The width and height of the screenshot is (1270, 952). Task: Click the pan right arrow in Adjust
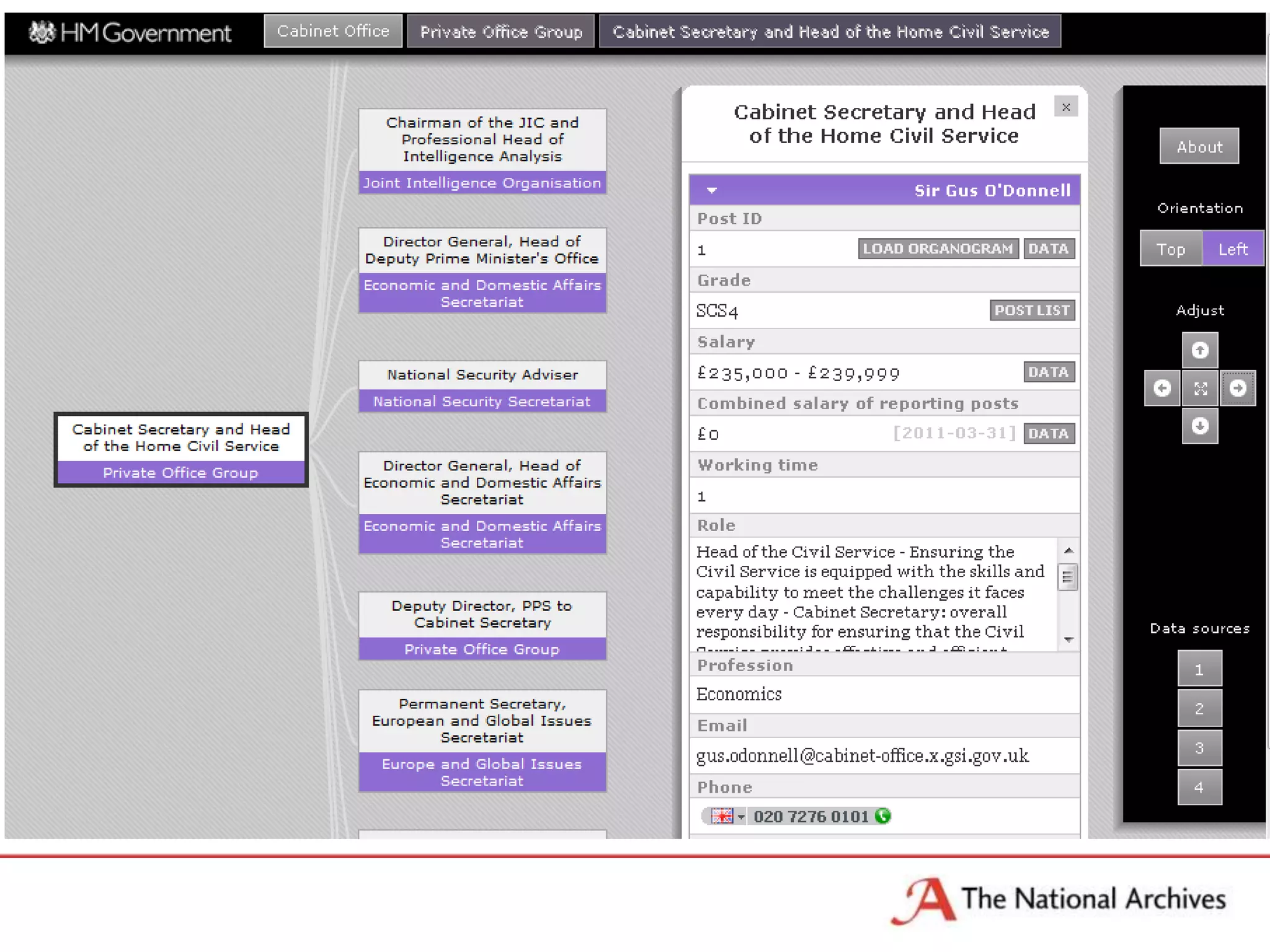pyautogui.click(x=1238, y=388)
